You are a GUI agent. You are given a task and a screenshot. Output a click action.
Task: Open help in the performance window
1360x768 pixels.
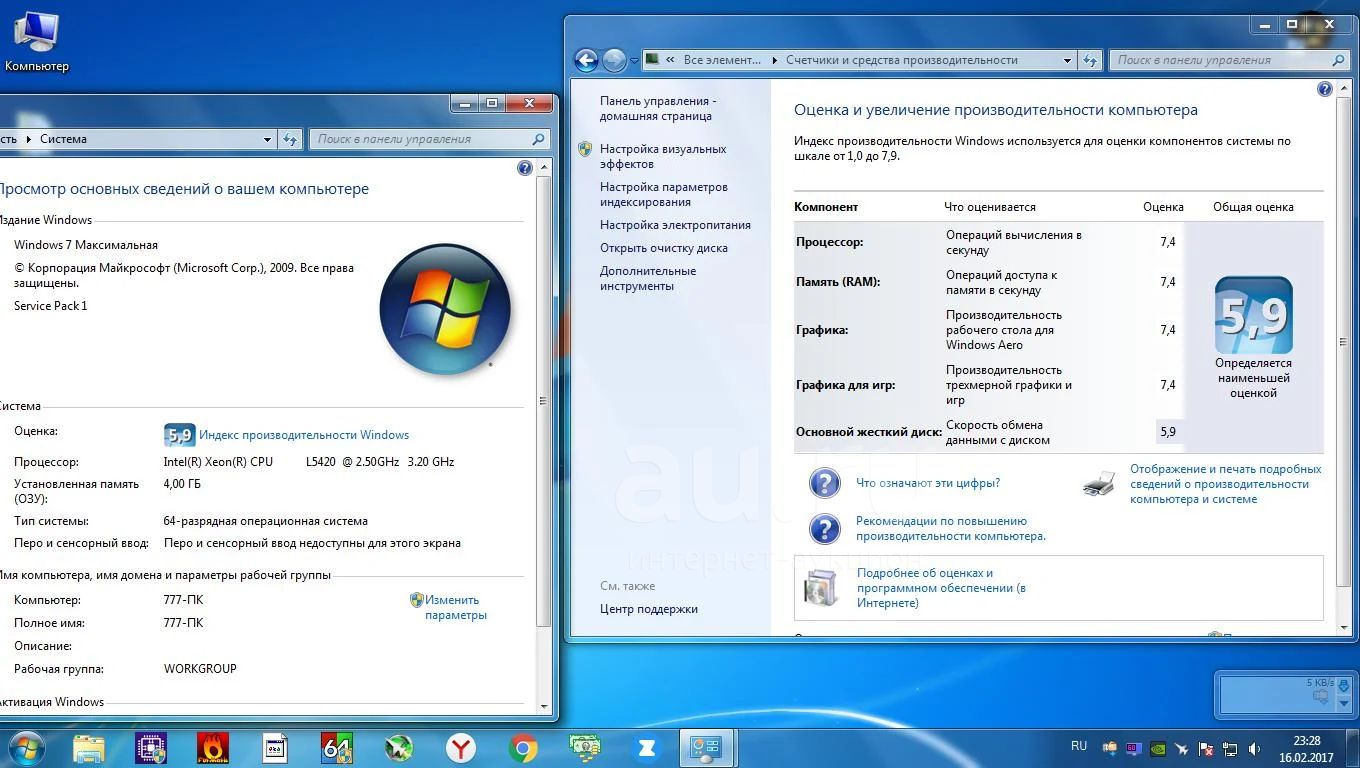[1325, 89]
